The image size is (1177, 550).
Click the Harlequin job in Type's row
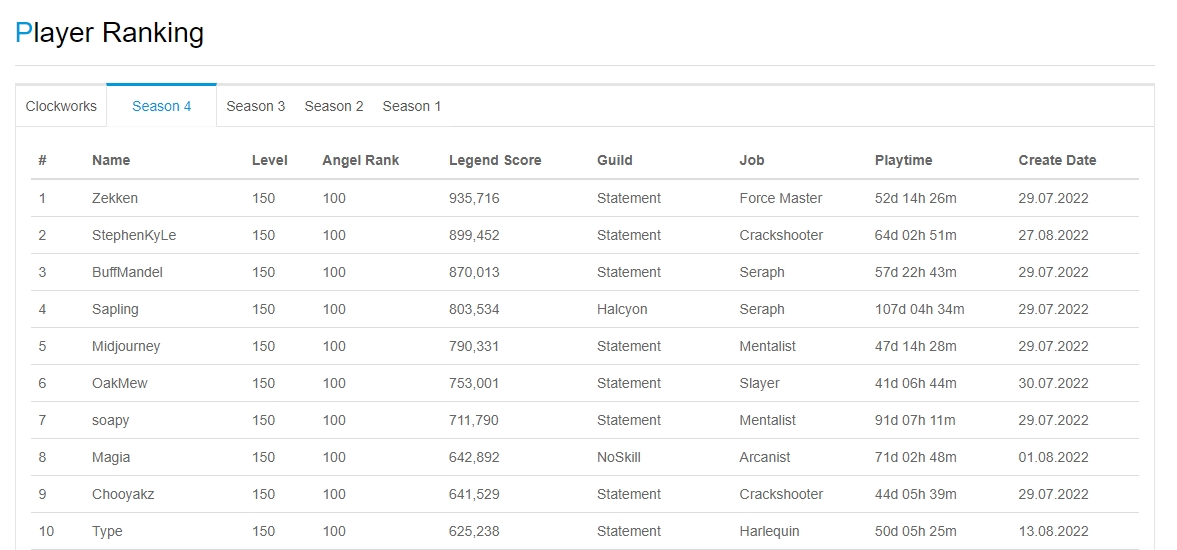click(x=769, y=531)
